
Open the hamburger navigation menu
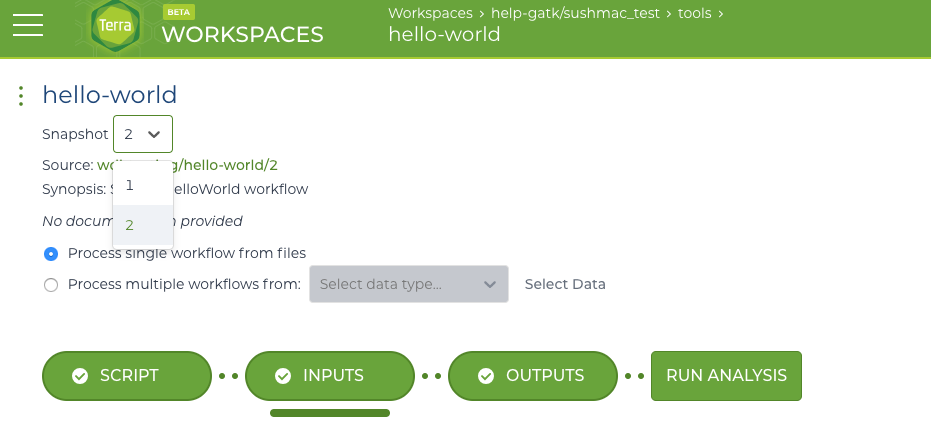[x=28, y=25]
